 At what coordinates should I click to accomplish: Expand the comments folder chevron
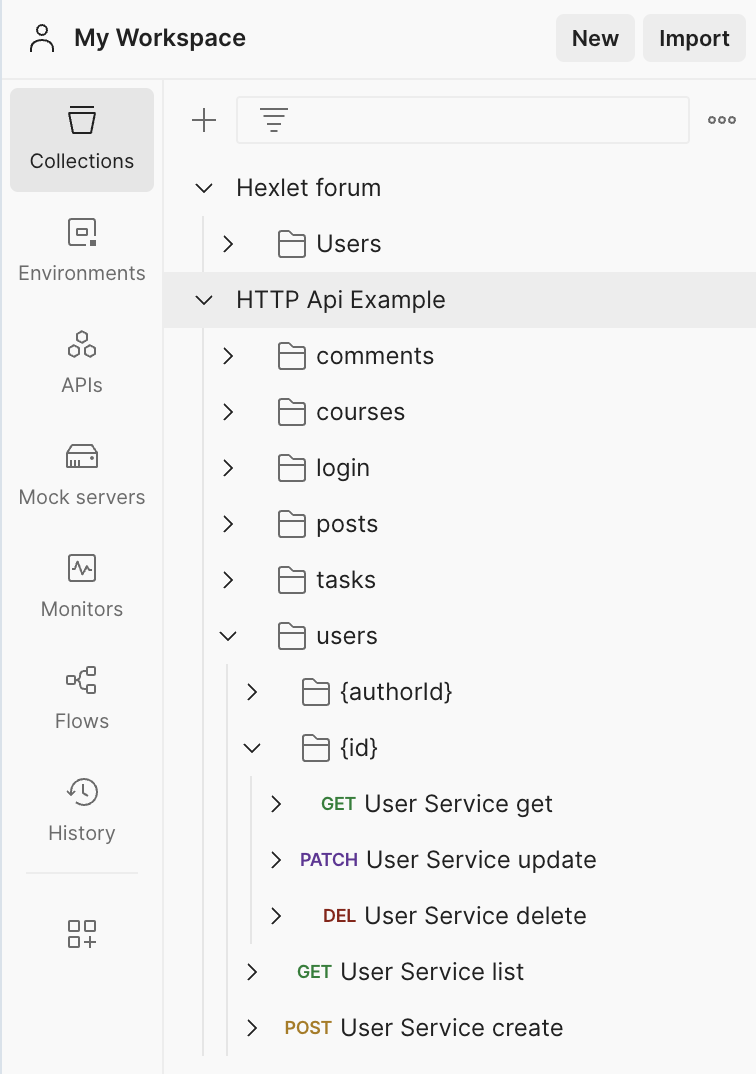(x=228, y=356)
